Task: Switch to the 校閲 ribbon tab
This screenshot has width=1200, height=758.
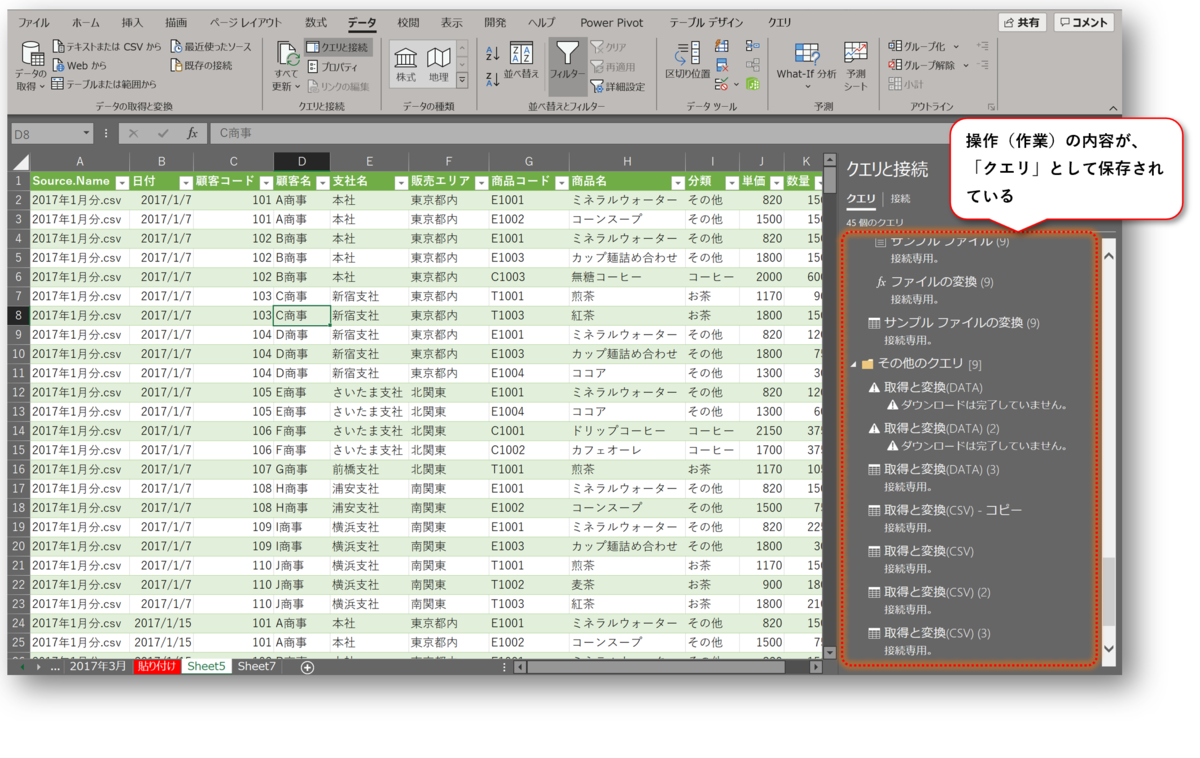Action: tap(409, 22)
